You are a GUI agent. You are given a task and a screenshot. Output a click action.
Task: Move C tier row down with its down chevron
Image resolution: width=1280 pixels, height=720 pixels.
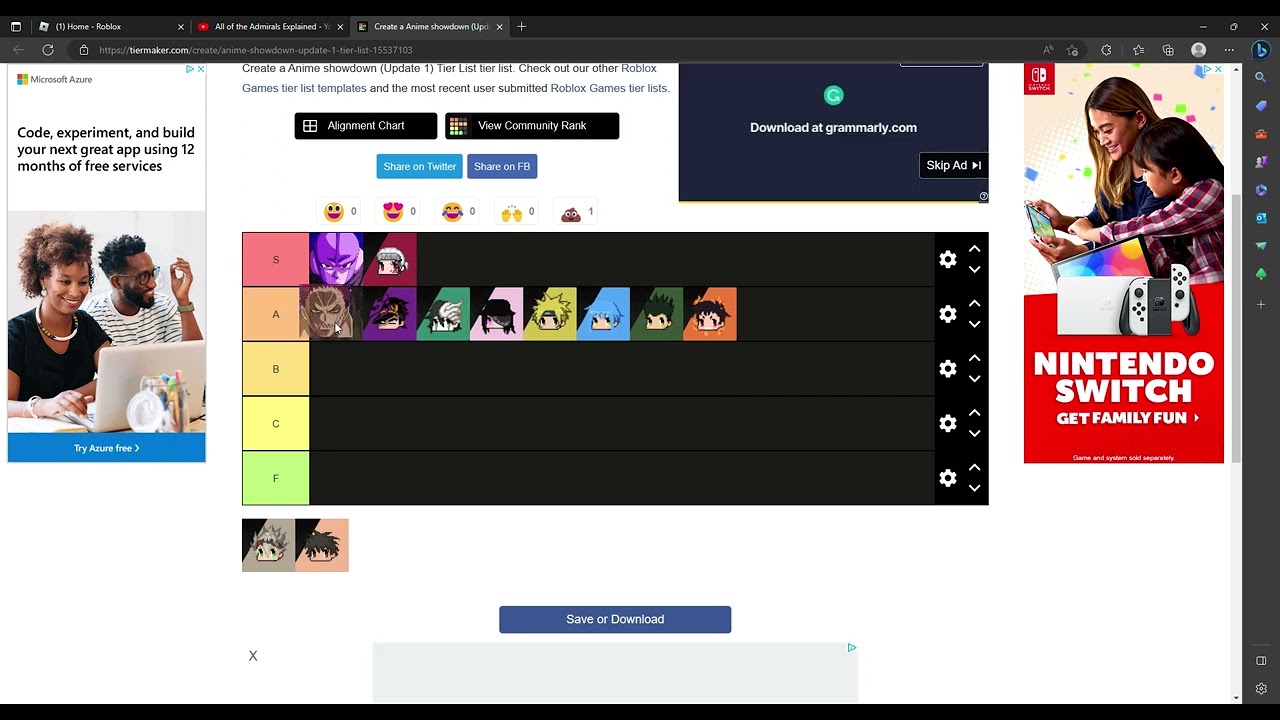coord(974,434)
